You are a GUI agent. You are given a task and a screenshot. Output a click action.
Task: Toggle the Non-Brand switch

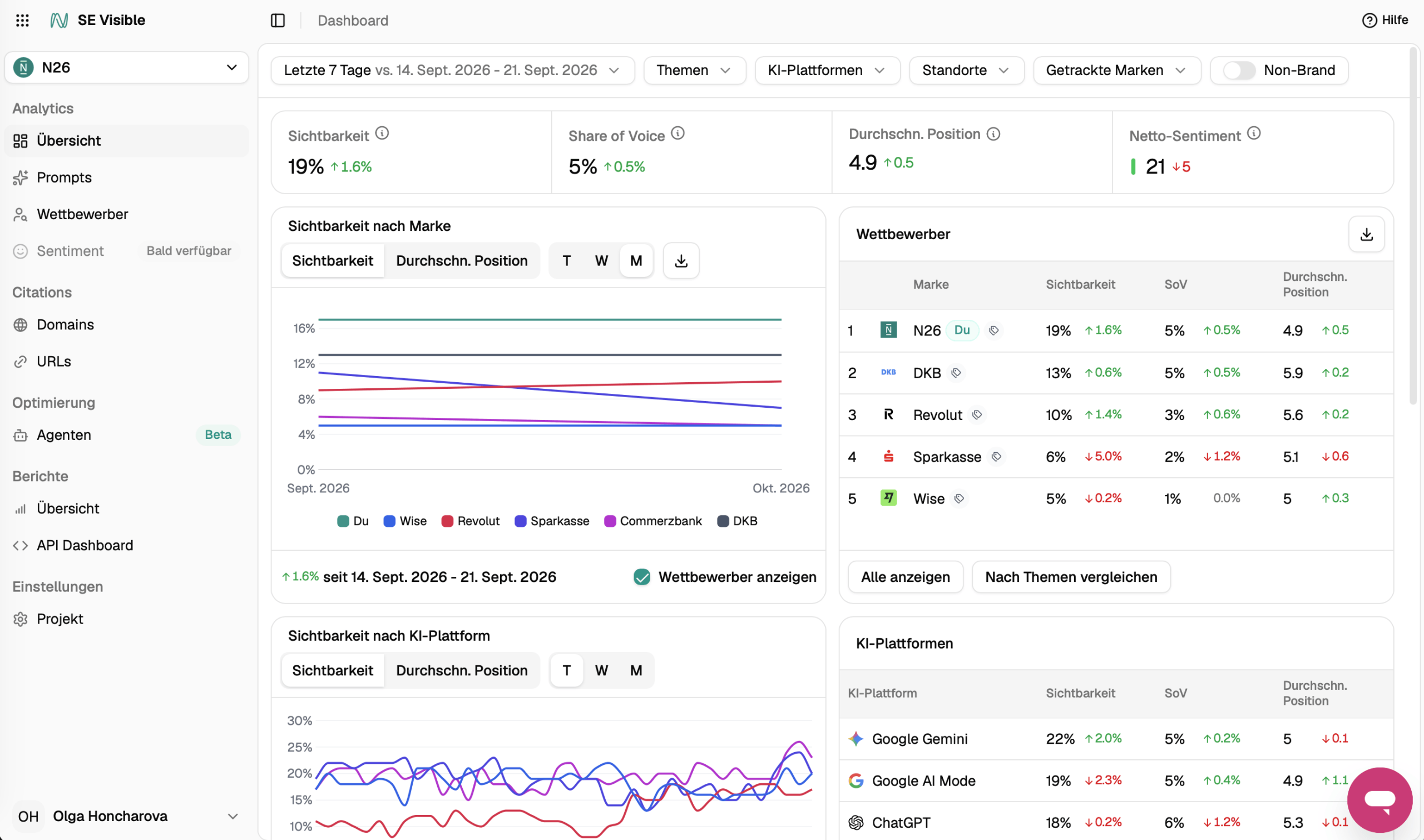coord(1238,70)
